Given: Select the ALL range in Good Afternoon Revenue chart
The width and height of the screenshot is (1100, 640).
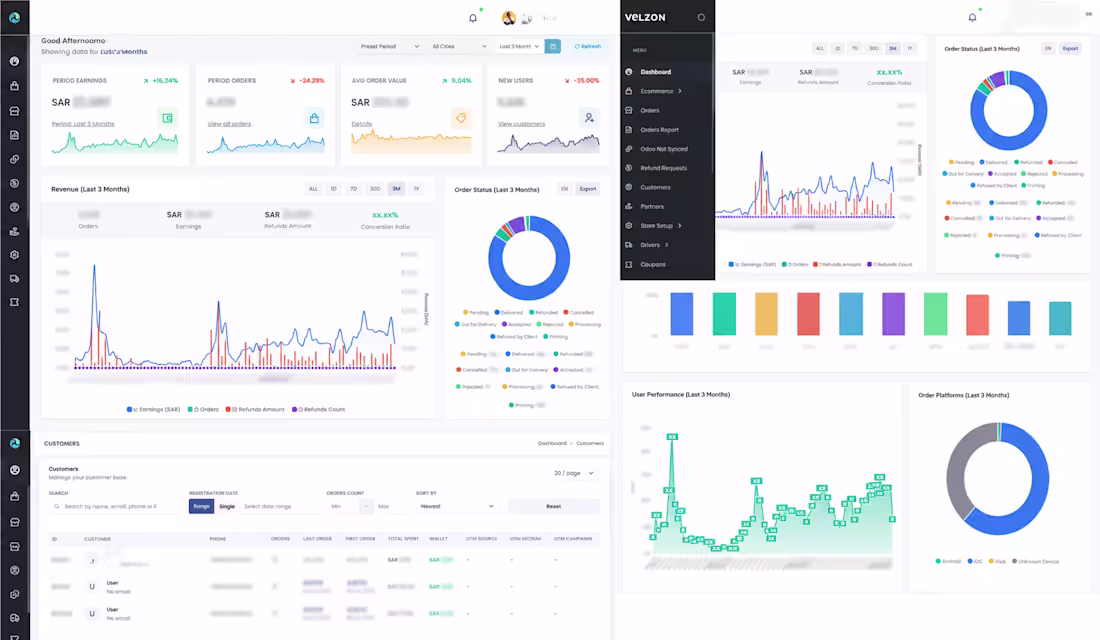Looking at the screenshot, I should (x=314, y=189).
